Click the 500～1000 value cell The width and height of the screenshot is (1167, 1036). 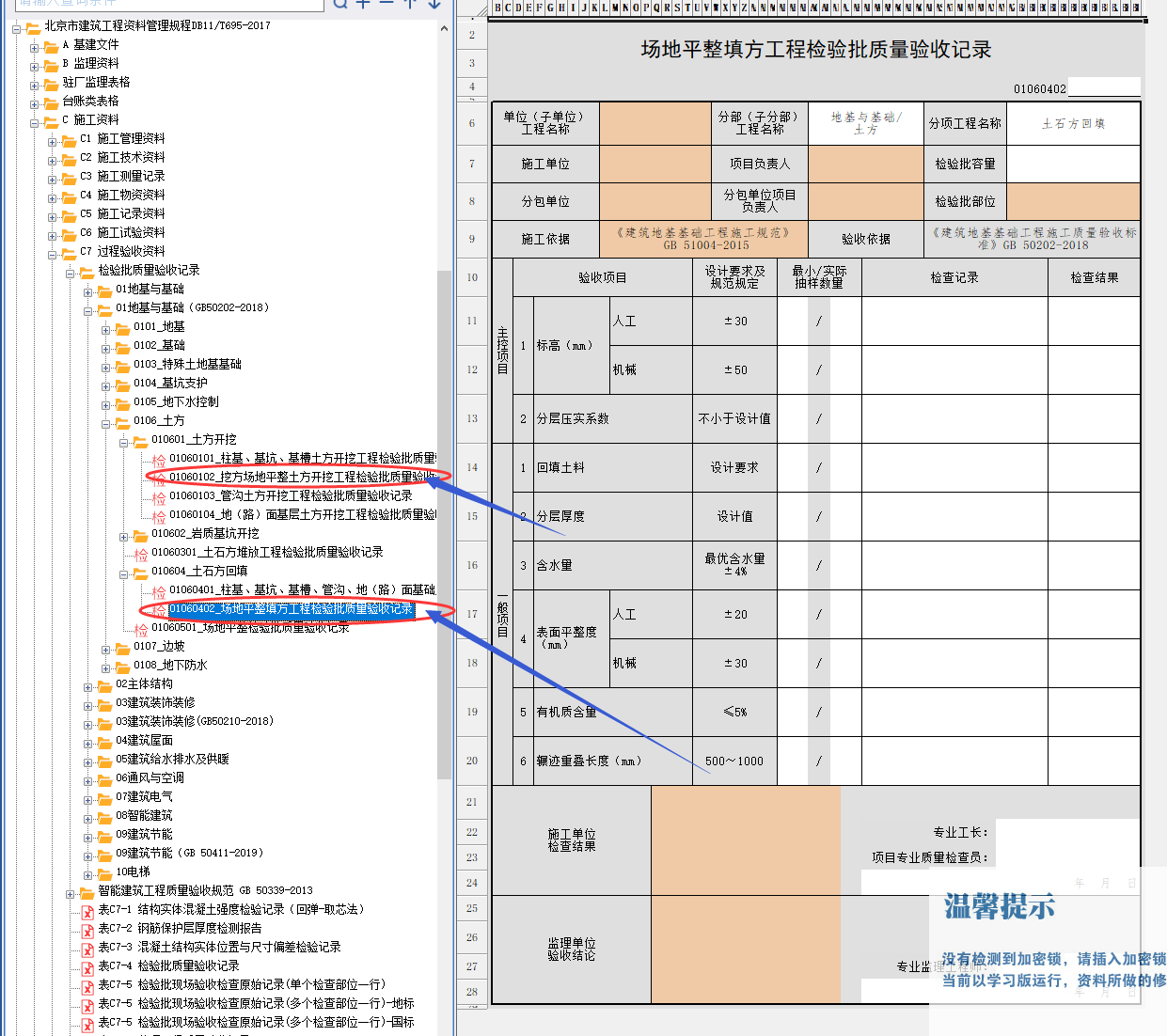[x=735, y=761]
